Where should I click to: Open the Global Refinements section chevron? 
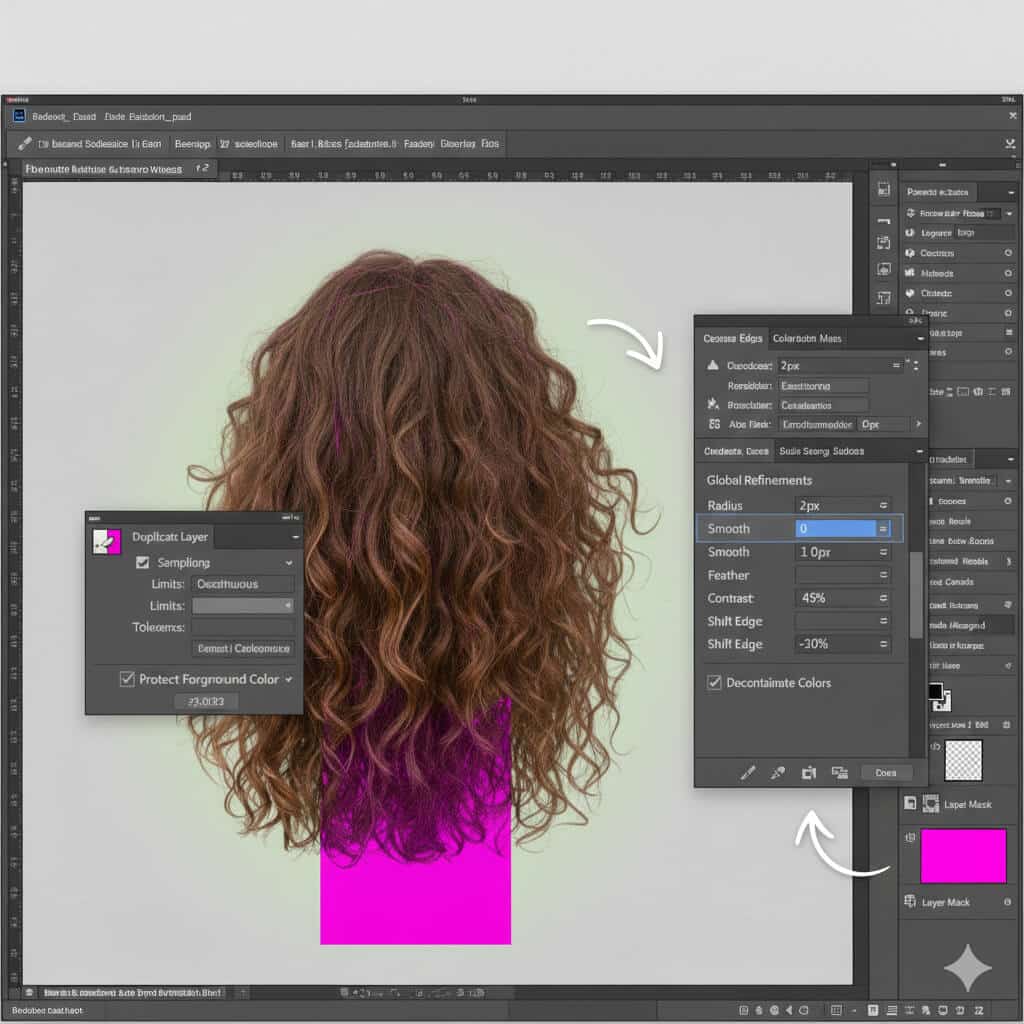[919, 452]
